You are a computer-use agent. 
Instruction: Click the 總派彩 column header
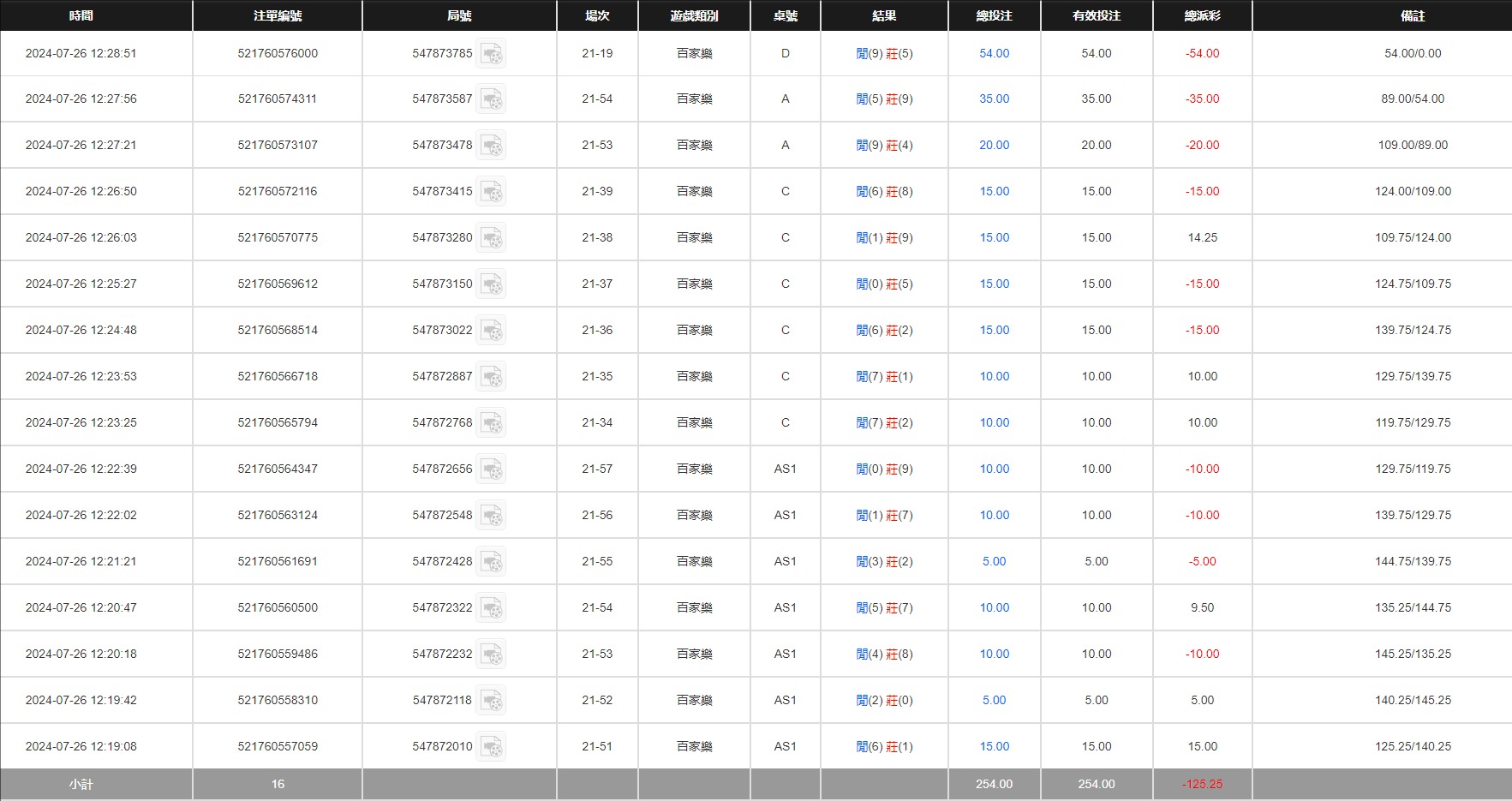pos(1202,15)
